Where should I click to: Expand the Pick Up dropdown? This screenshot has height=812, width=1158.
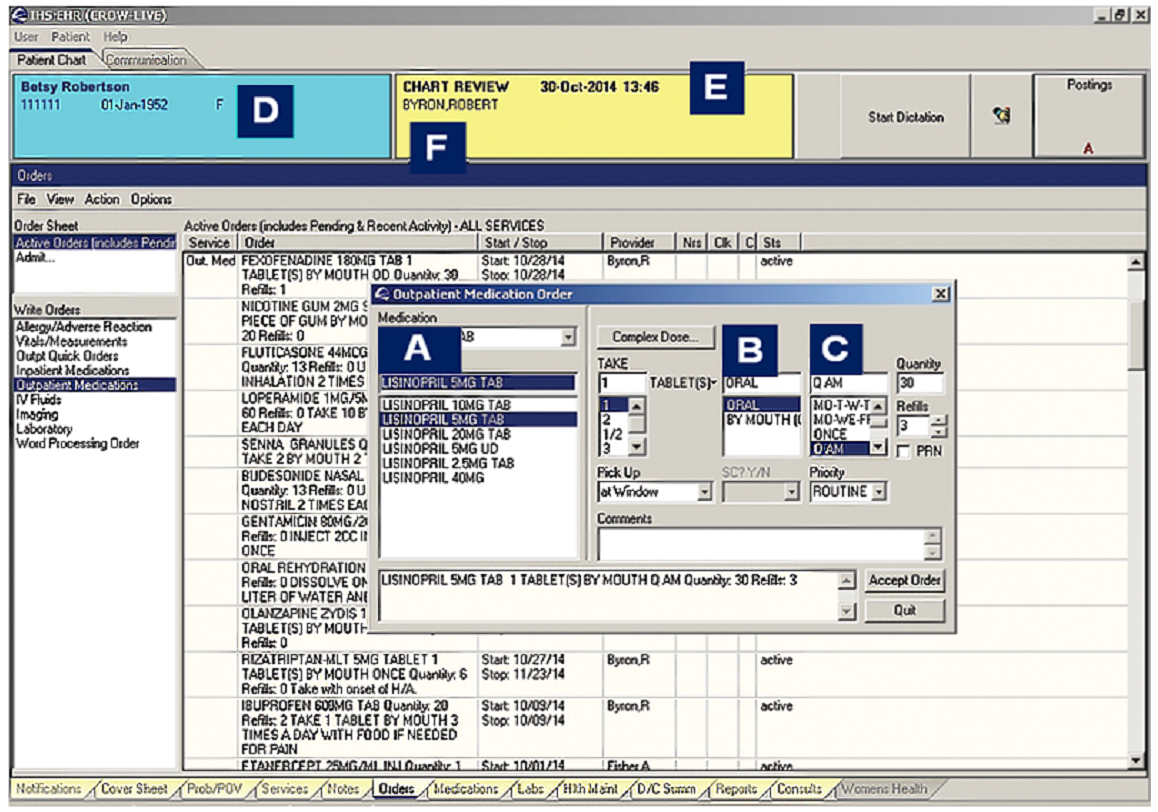coord(705,491)
